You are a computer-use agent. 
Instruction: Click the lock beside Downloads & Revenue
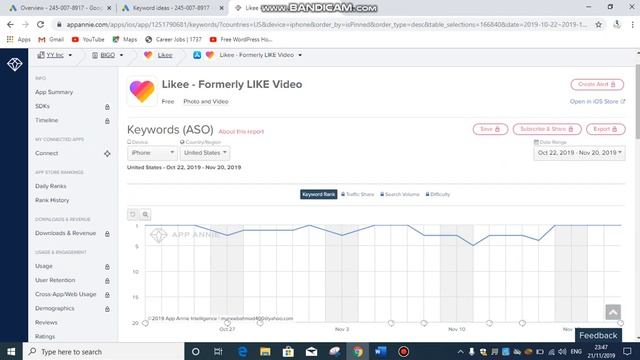[107, 234]
